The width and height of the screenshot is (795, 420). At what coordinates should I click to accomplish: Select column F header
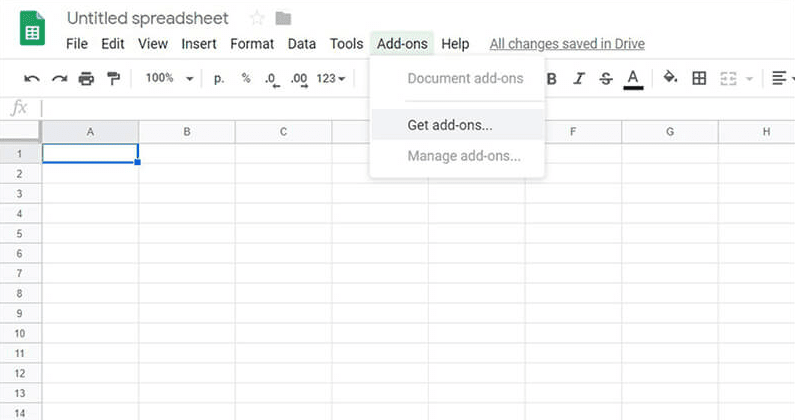coord(573,132)
